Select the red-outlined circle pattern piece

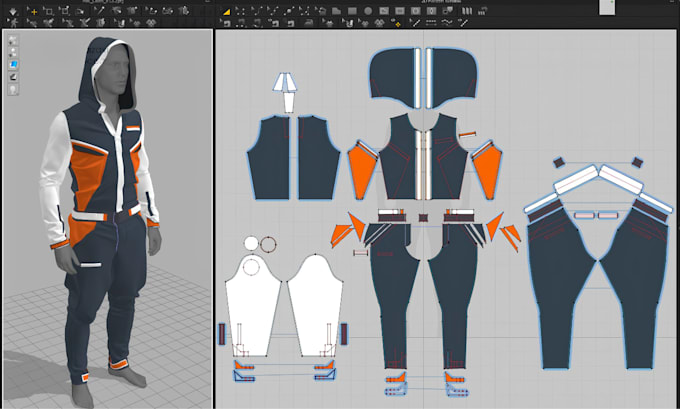coord(268,244)
